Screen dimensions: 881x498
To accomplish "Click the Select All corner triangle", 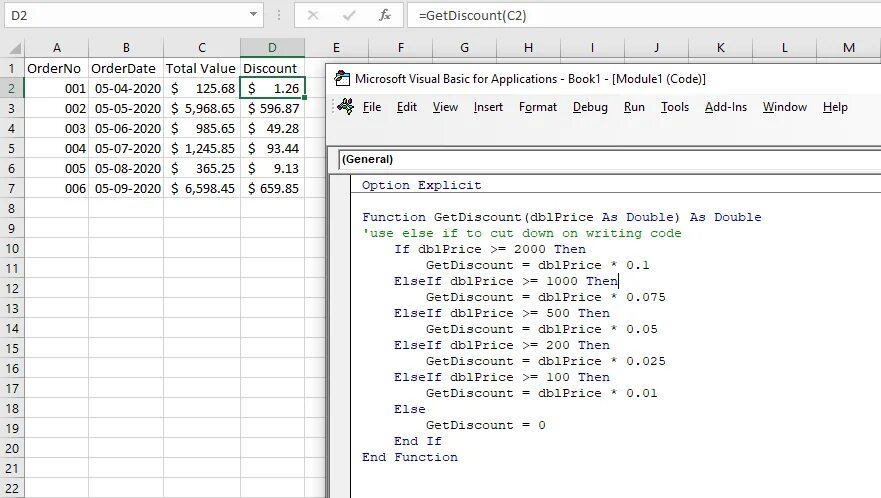I will (15, 49).
